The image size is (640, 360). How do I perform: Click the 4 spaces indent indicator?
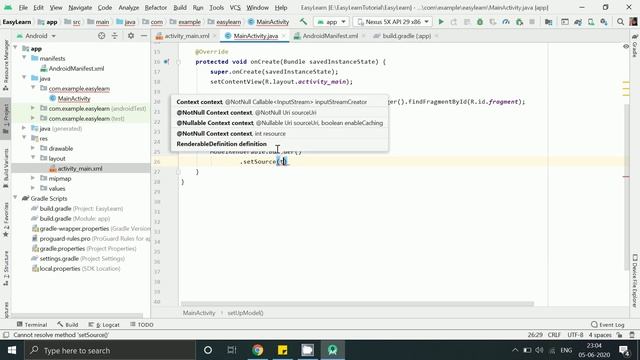tap(600, 335)
